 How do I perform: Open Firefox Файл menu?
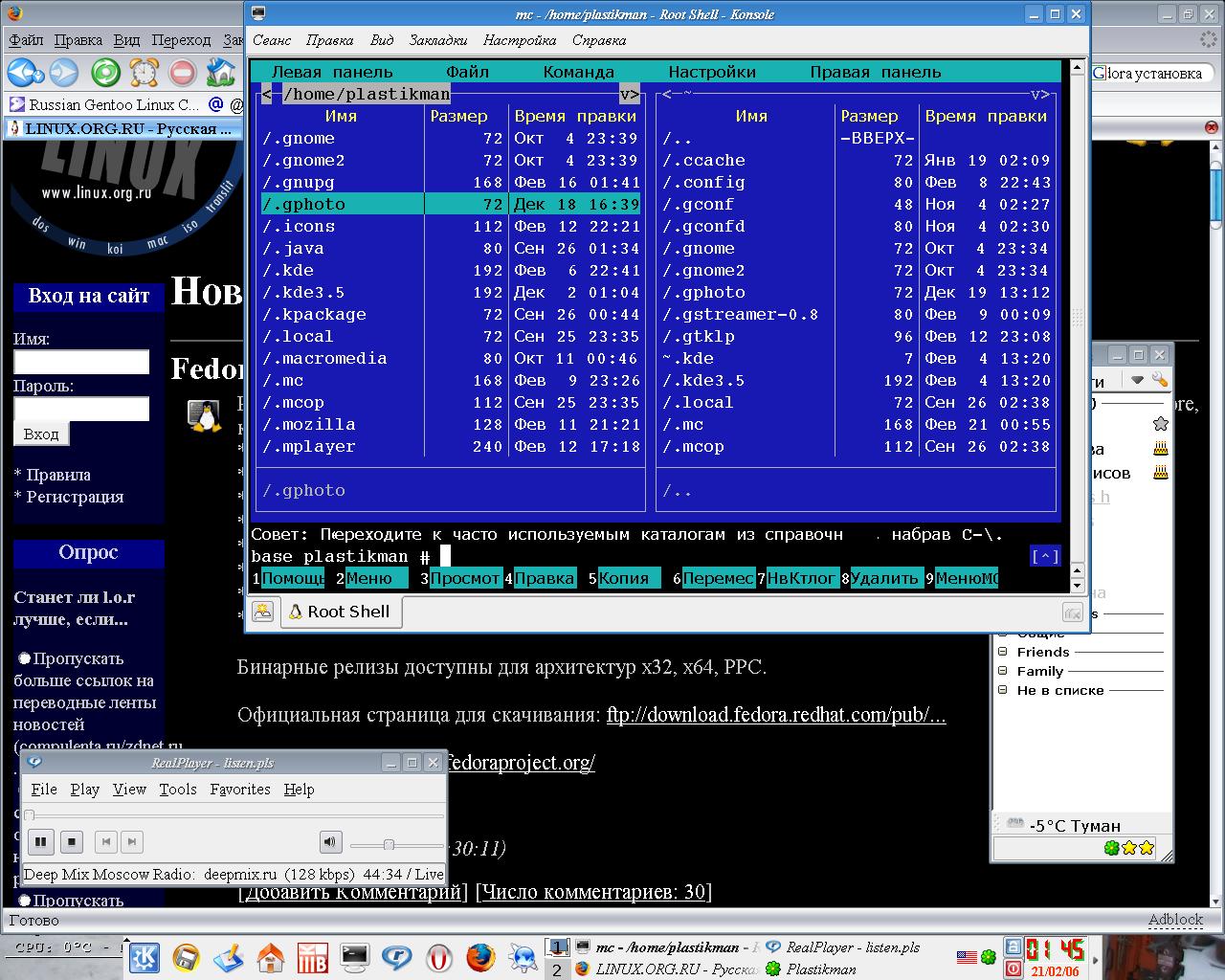tap(26, 40)
